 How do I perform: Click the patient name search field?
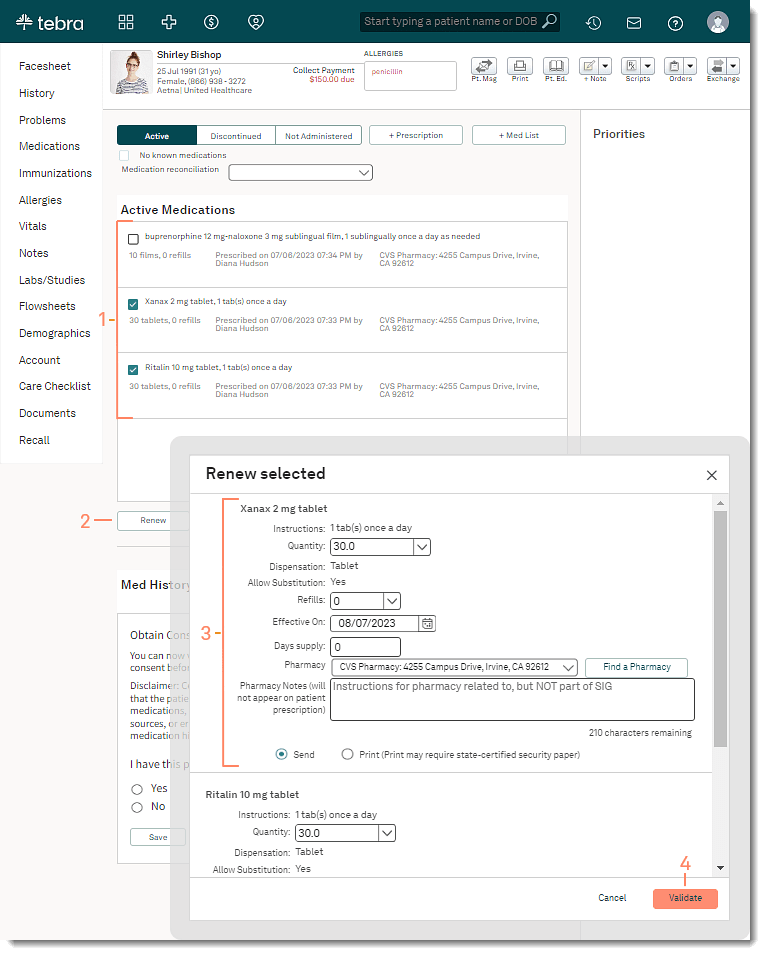tap(451, 21)
